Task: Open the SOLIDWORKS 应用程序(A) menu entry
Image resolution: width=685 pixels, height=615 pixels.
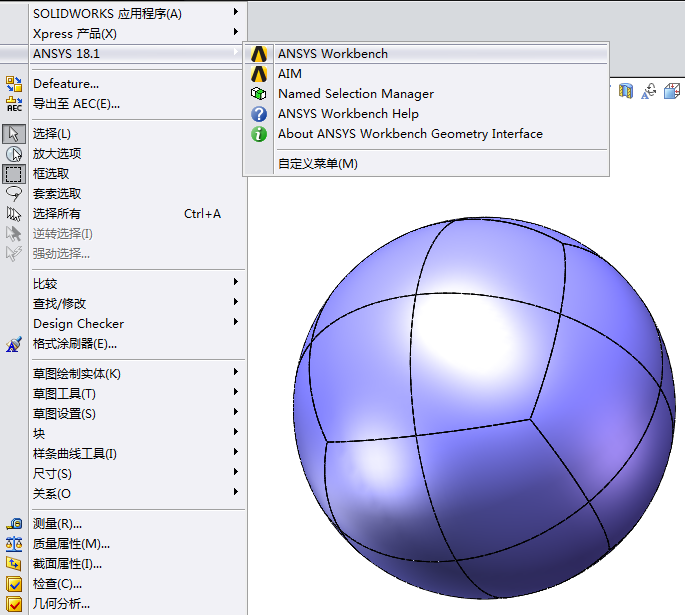Action: tap(107, 14)
